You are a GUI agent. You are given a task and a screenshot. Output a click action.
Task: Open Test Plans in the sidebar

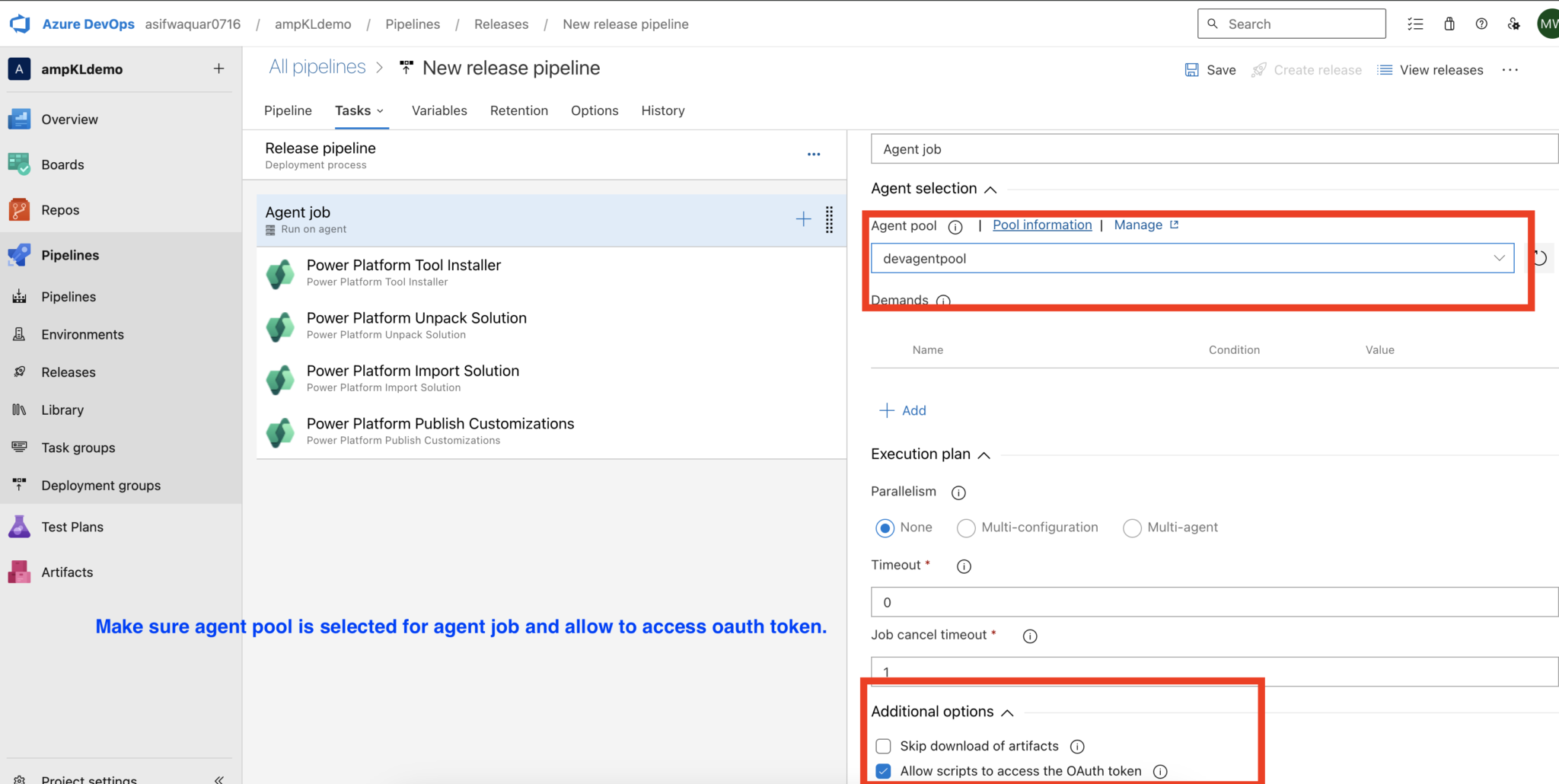coord(72,527)
